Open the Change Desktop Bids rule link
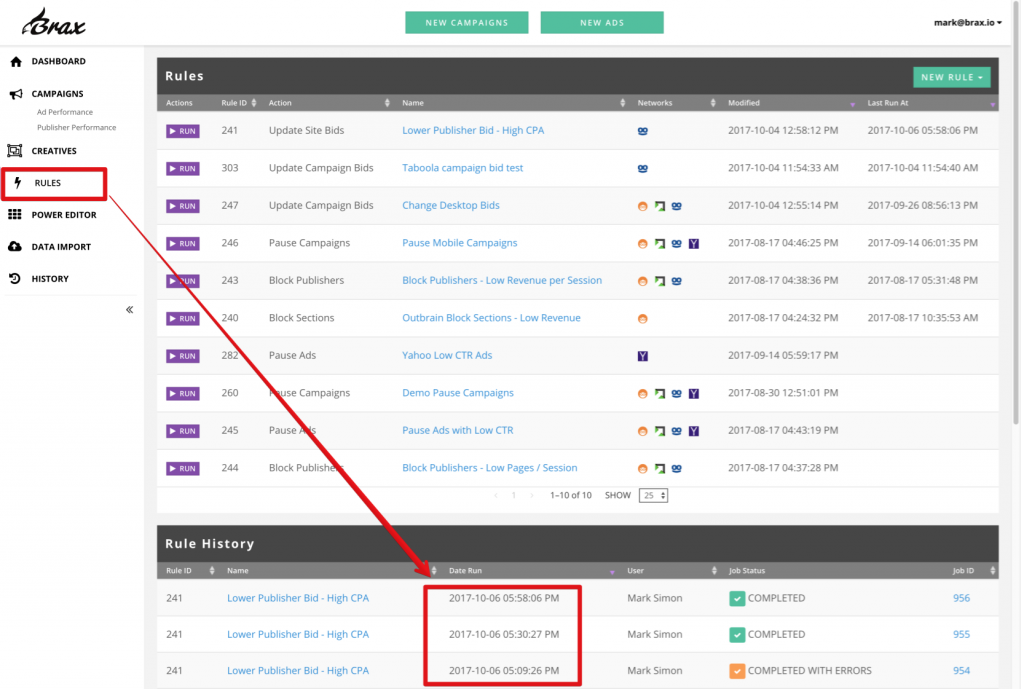This screenshot has width=1024, height=689. [x=451, y=205]
